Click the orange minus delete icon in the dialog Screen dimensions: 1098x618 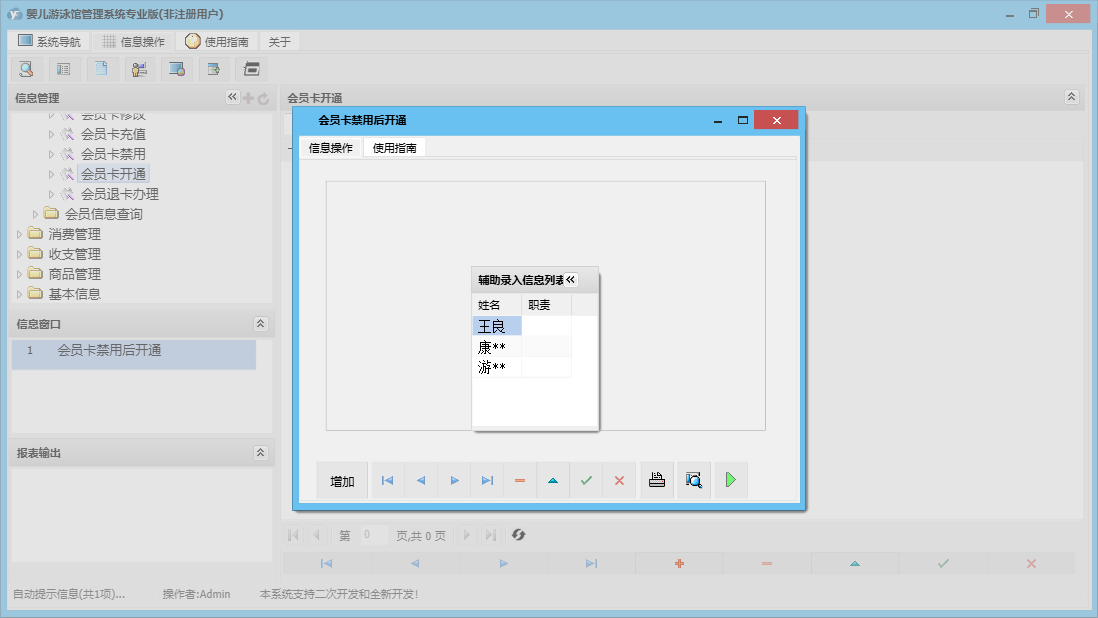coord(520,480)
